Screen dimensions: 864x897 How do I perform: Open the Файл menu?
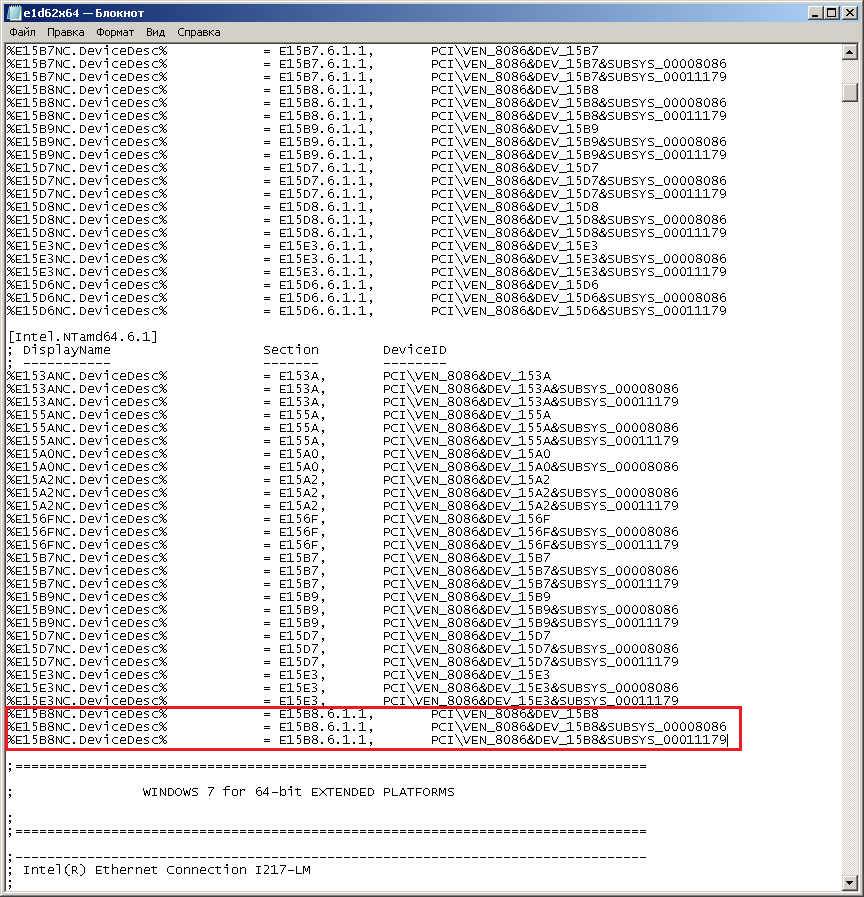[x=22, y=32]
